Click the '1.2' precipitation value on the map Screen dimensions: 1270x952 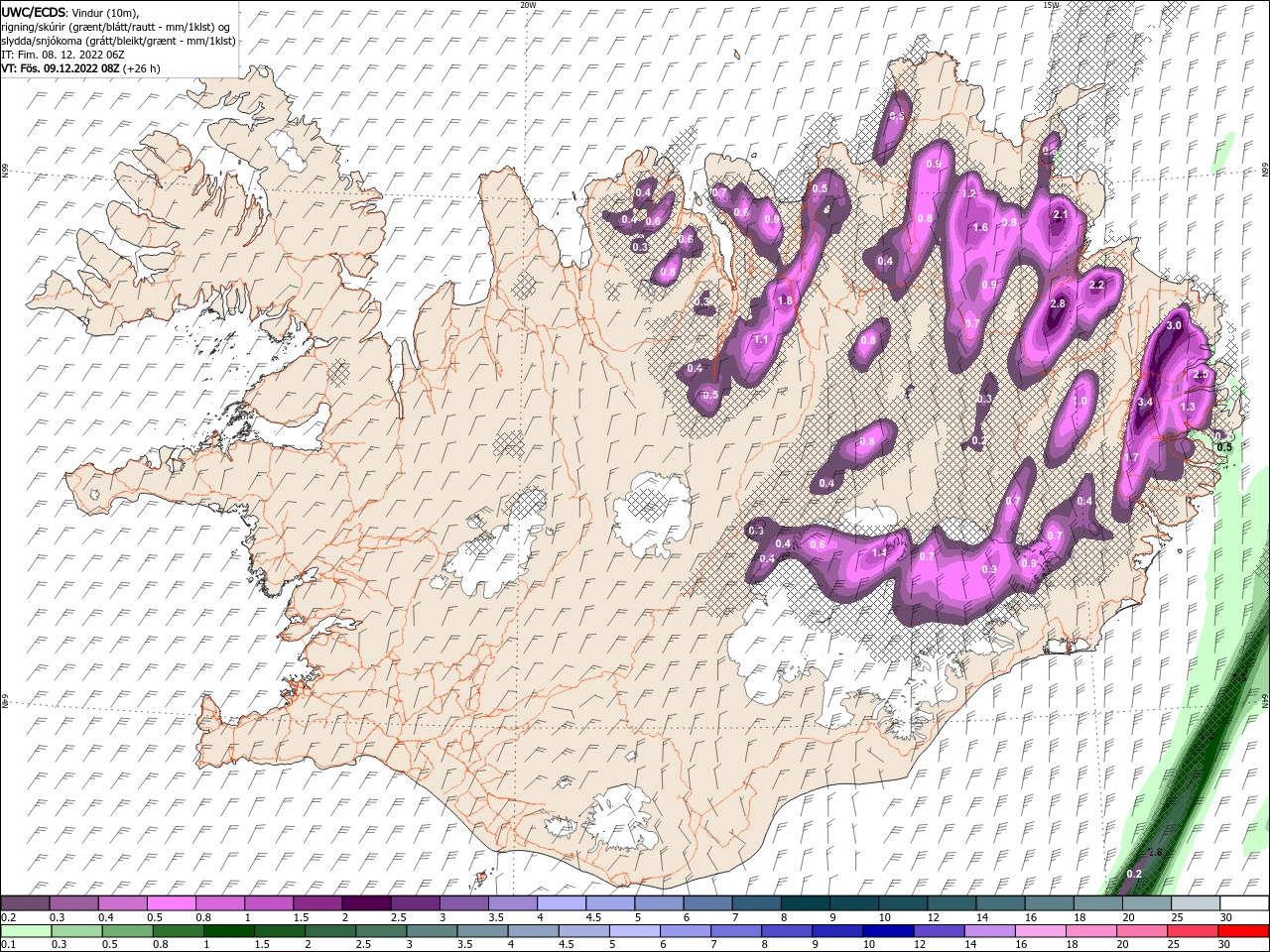tap(970, 193)
